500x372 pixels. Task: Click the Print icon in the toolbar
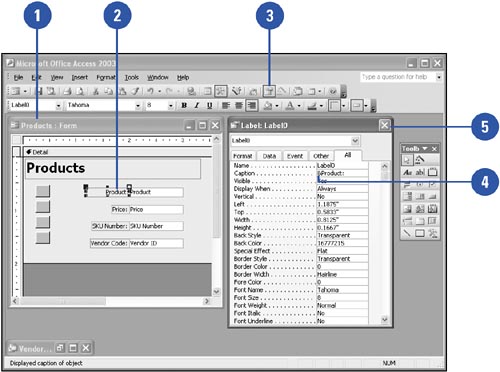[x=68, y=91]
